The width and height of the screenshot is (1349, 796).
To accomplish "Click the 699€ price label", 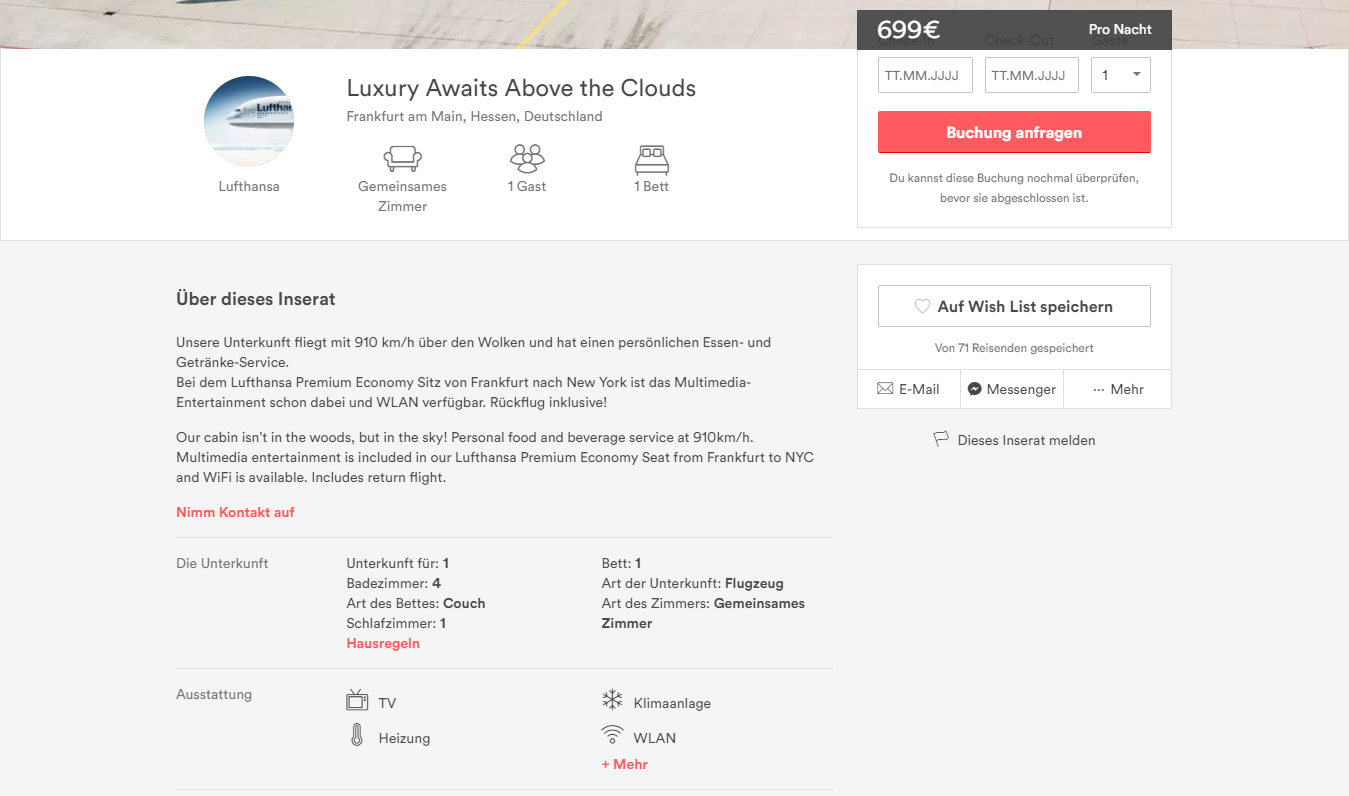I will tap(908, 30).
